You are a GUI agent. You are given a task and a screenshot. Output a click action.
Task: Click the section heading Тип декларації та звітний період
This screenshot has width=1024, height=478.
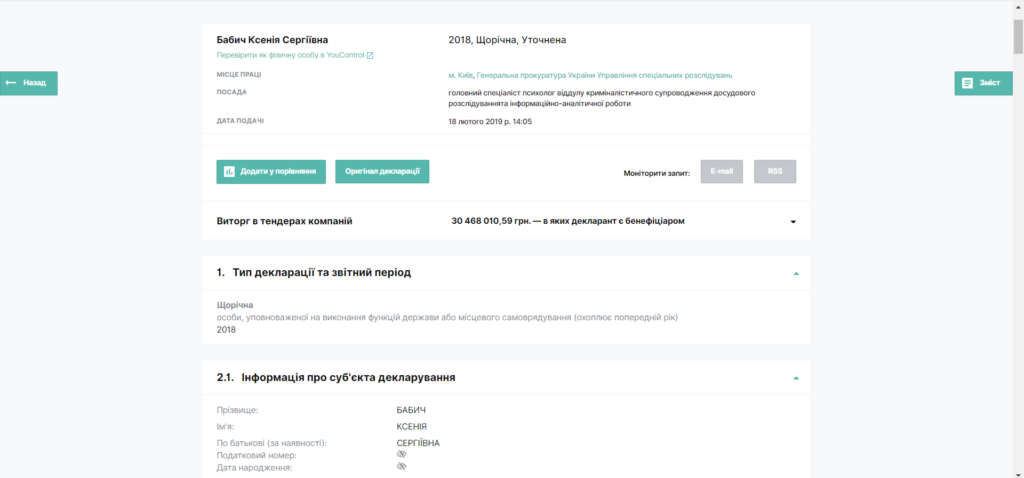321,272
